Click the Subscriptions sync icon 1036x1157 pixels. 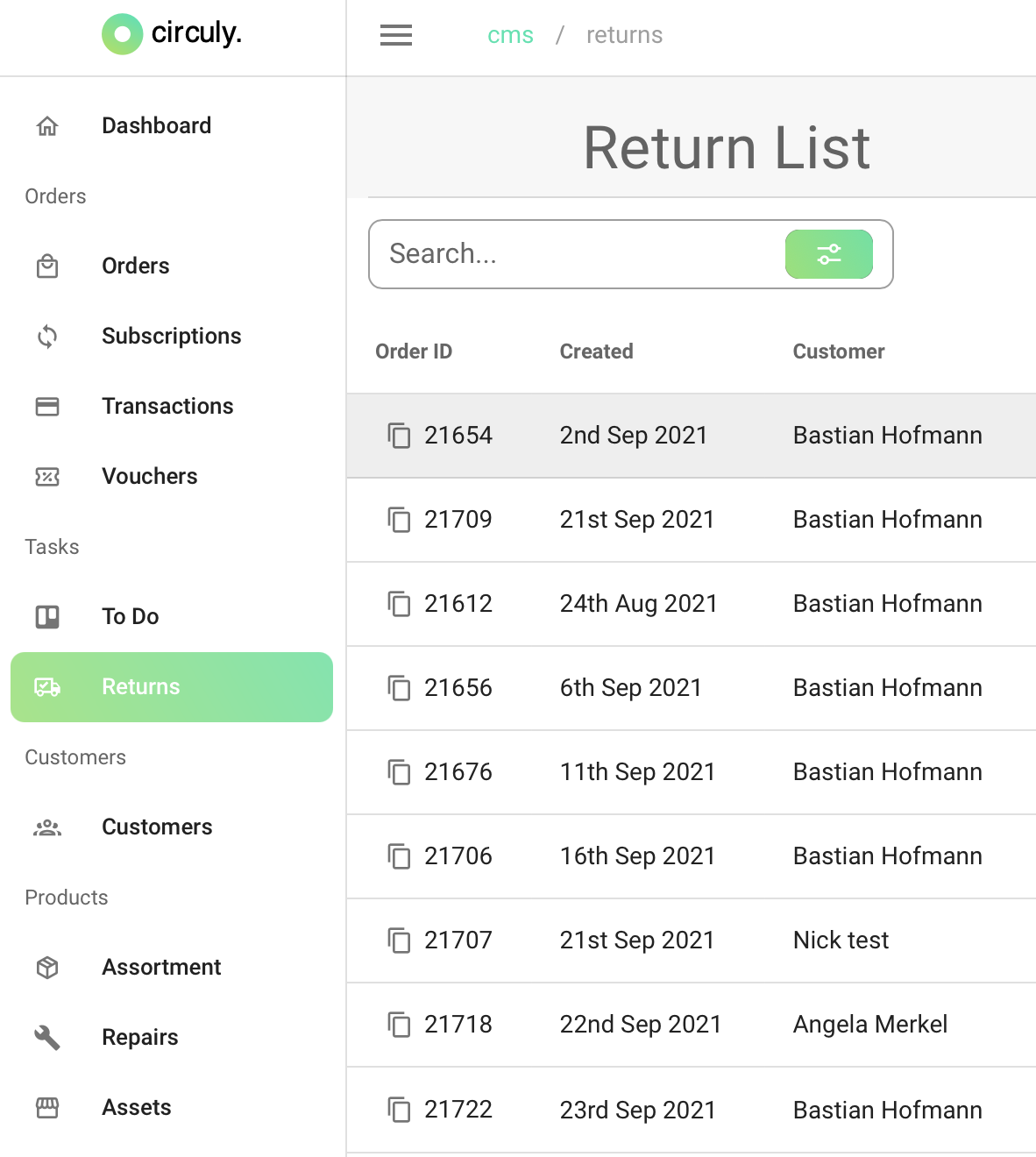click(47, 337)
